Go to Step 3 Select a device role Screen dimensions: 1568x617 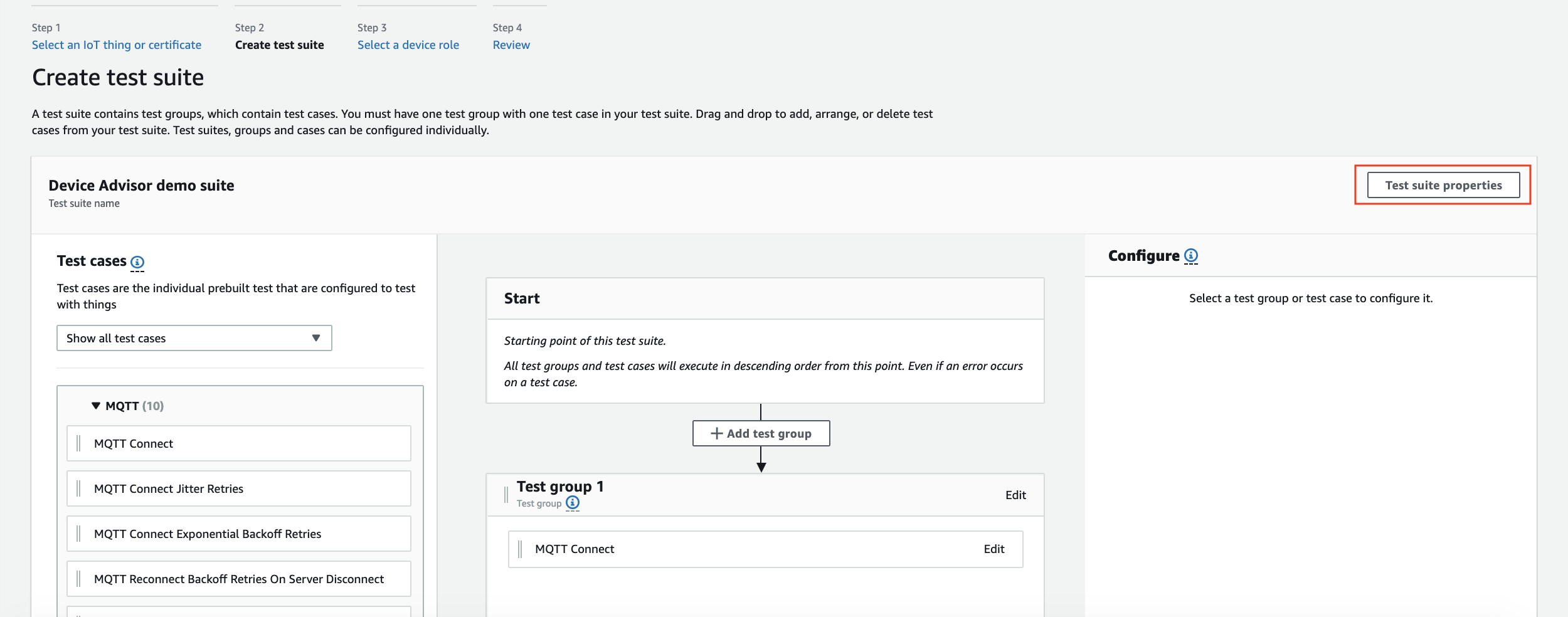(x=408, y=45)
